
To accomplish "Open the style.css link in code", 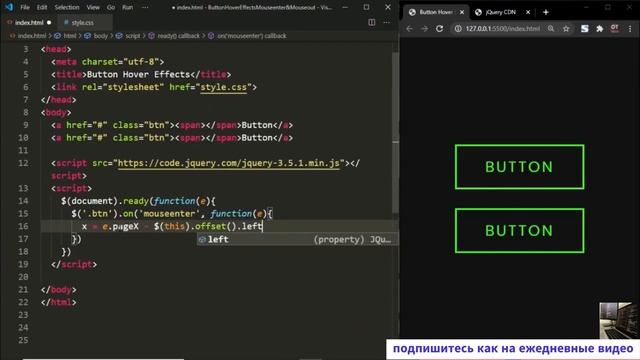I will pos(223,87).
